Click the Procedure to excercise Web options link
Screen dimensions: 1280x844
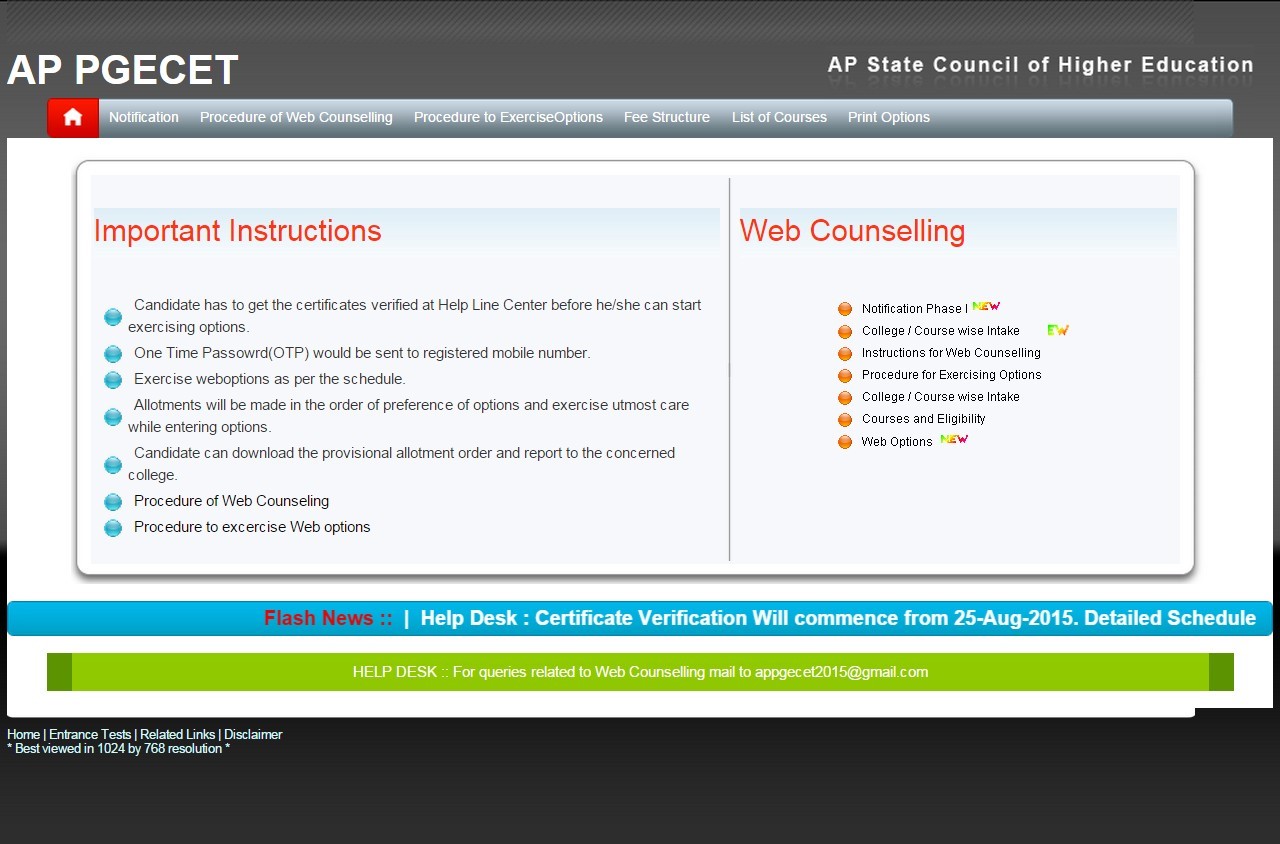(x=252, y=527)
